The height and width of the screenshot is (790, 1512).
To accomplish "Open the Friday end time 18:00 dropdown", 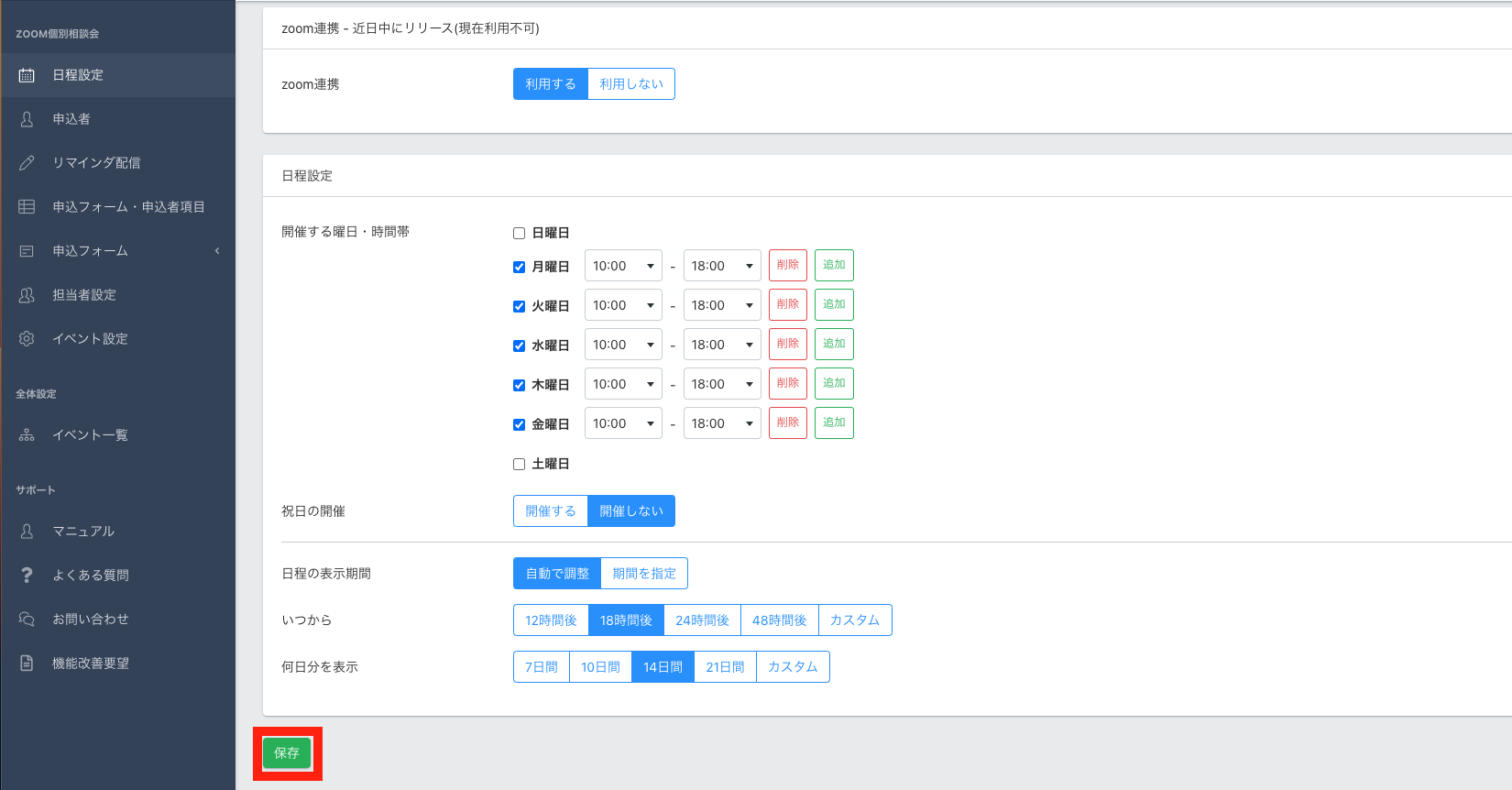I will point(722,423).
